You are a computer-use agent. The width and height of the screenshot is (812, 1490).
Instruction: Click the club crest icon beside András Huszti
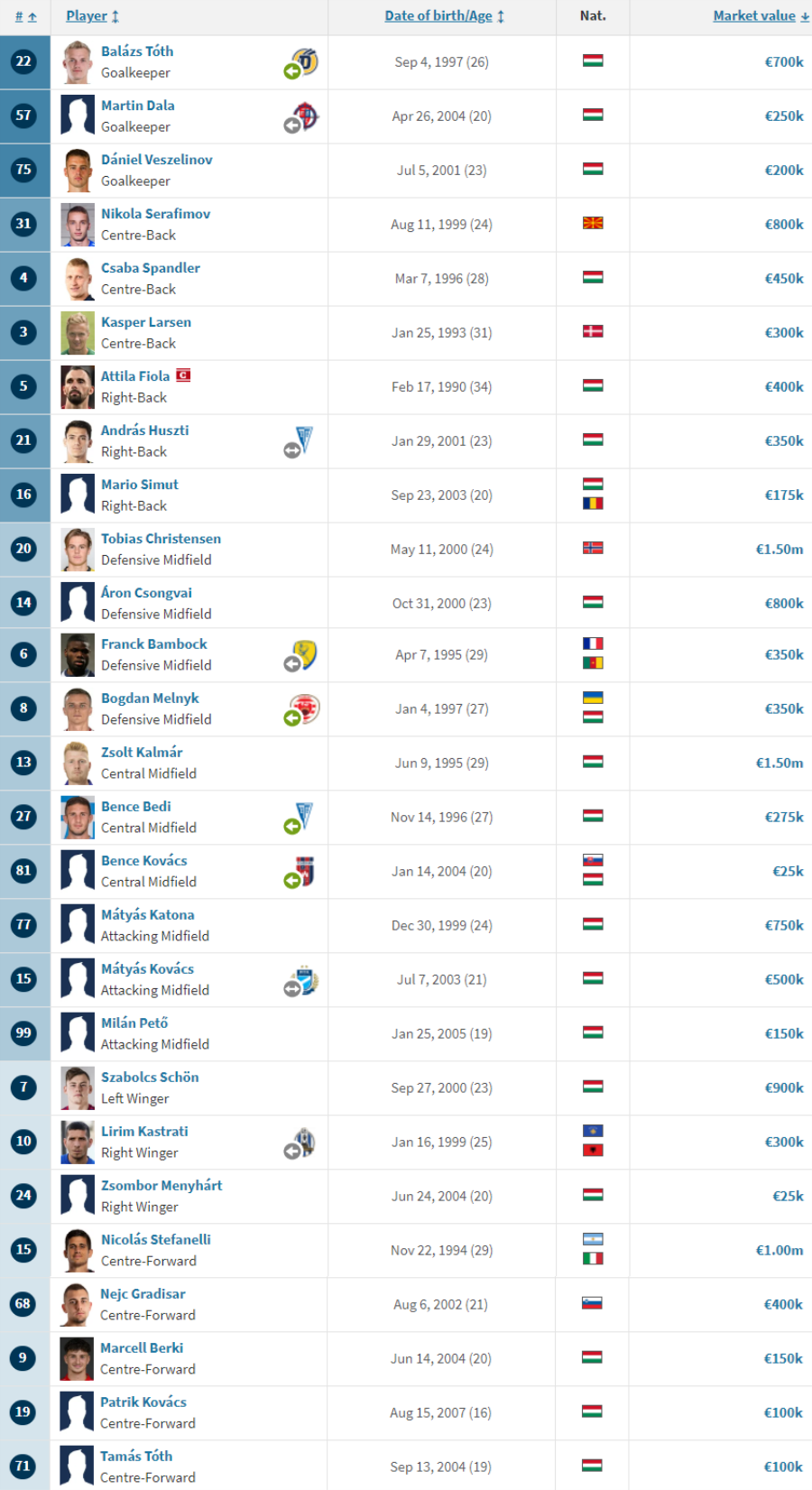(305, 440)
